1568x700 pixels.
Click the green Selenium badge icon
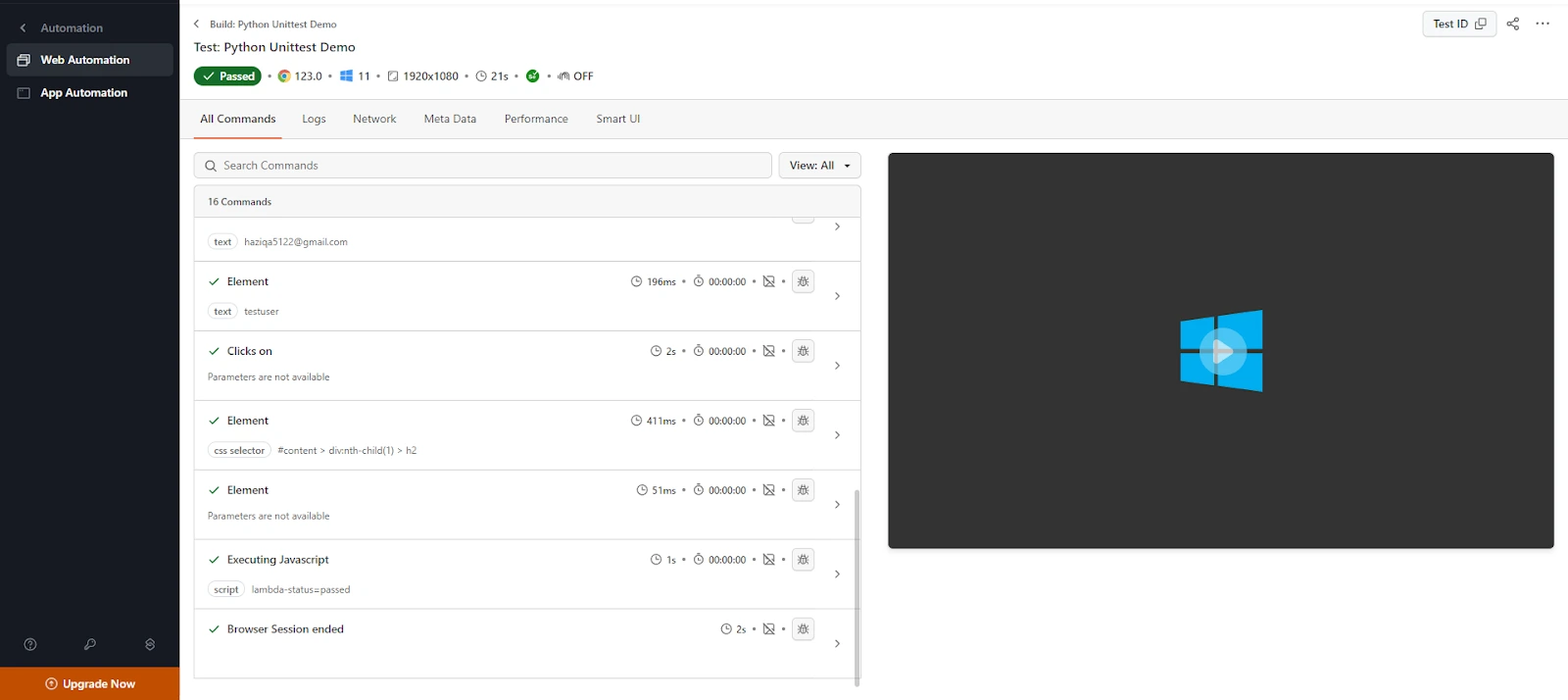533,75
